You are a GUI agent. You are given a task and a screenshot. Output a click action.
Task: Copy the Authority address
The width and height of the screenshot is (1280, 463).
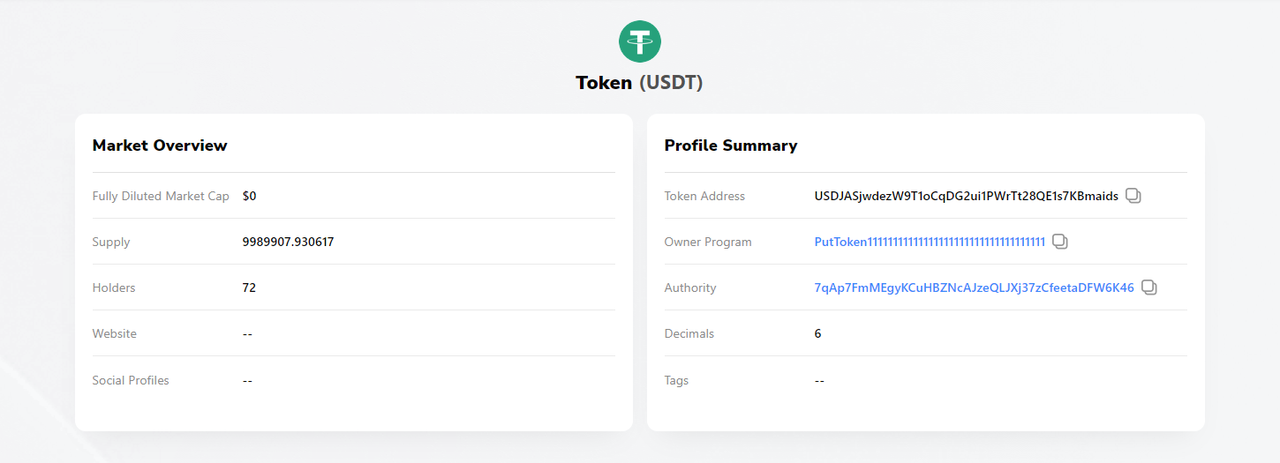point(1149,288)
